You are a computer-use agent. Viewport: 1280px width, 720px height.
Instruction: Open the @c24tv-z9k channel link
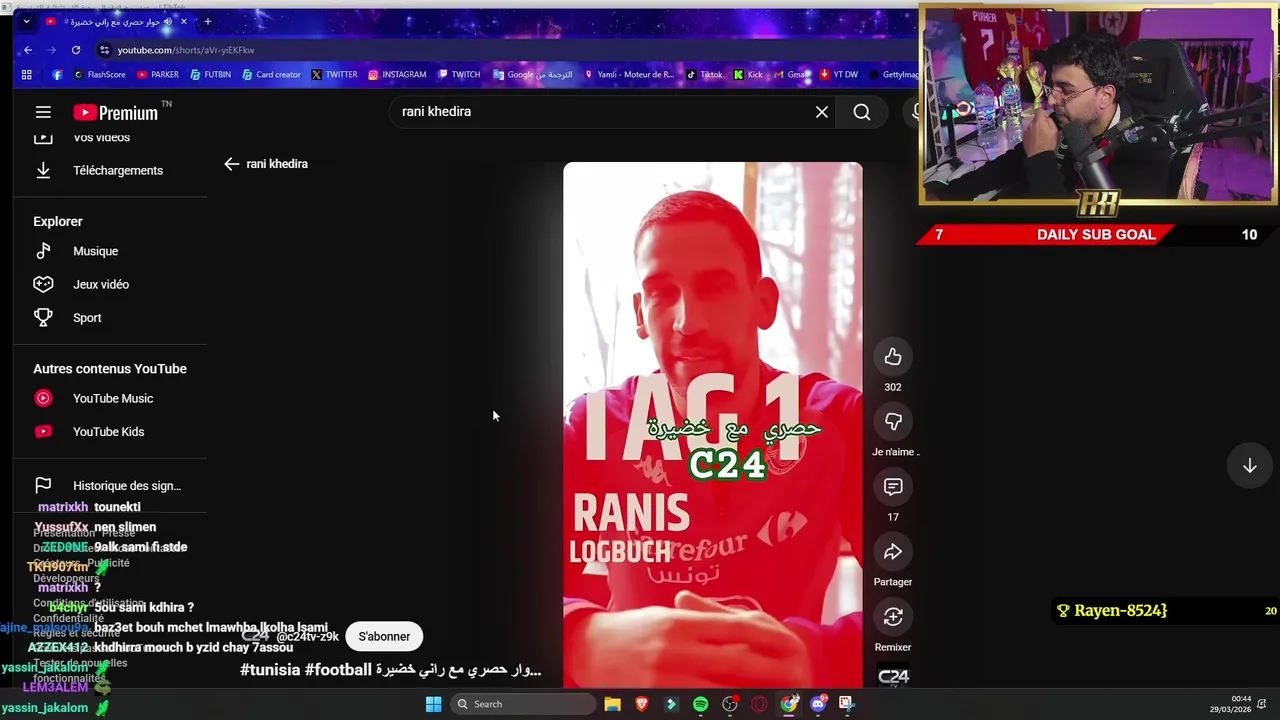(307, 636)
